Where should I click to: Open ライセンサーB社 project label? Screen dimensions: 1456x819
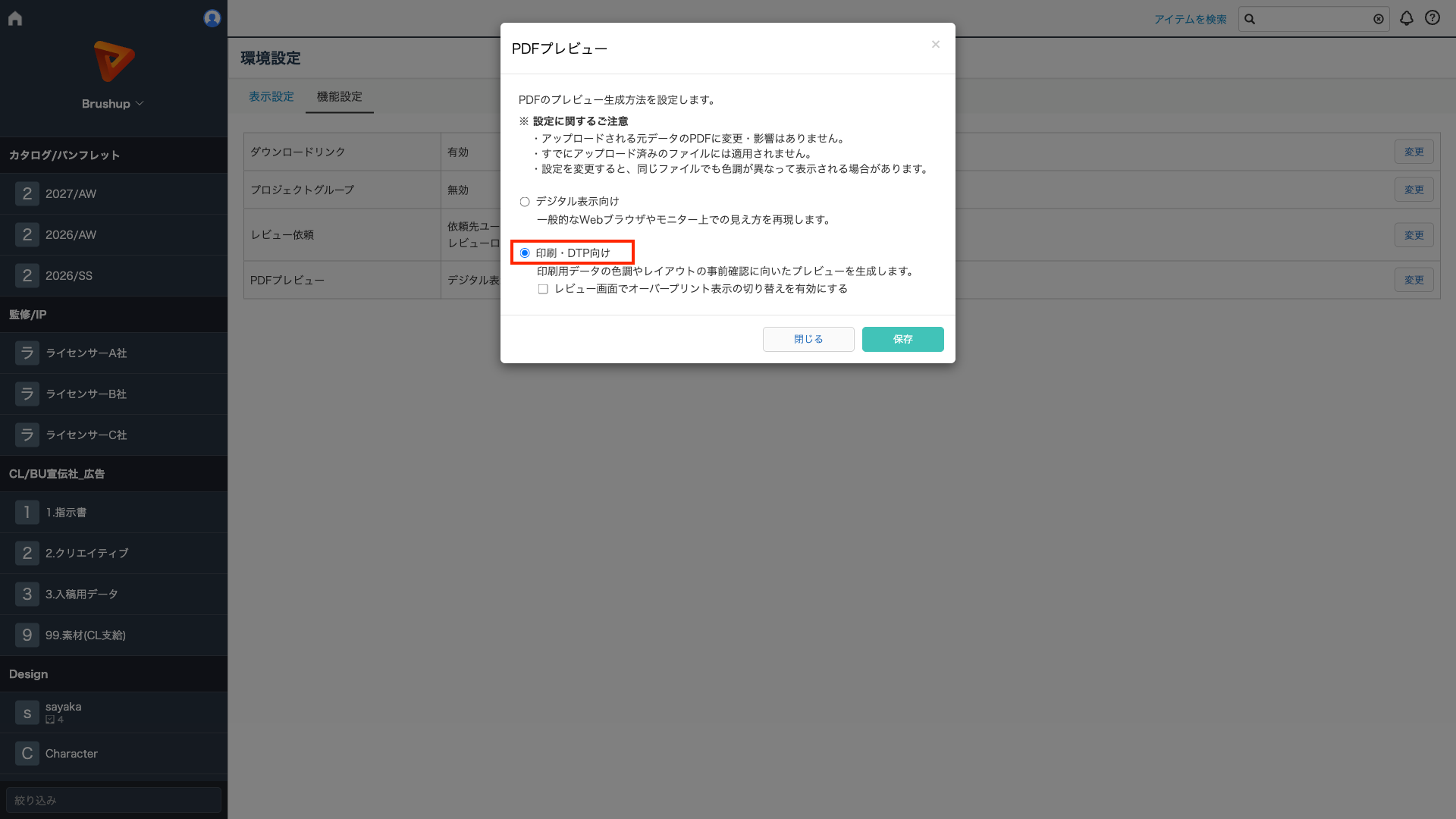click(86, 394)
